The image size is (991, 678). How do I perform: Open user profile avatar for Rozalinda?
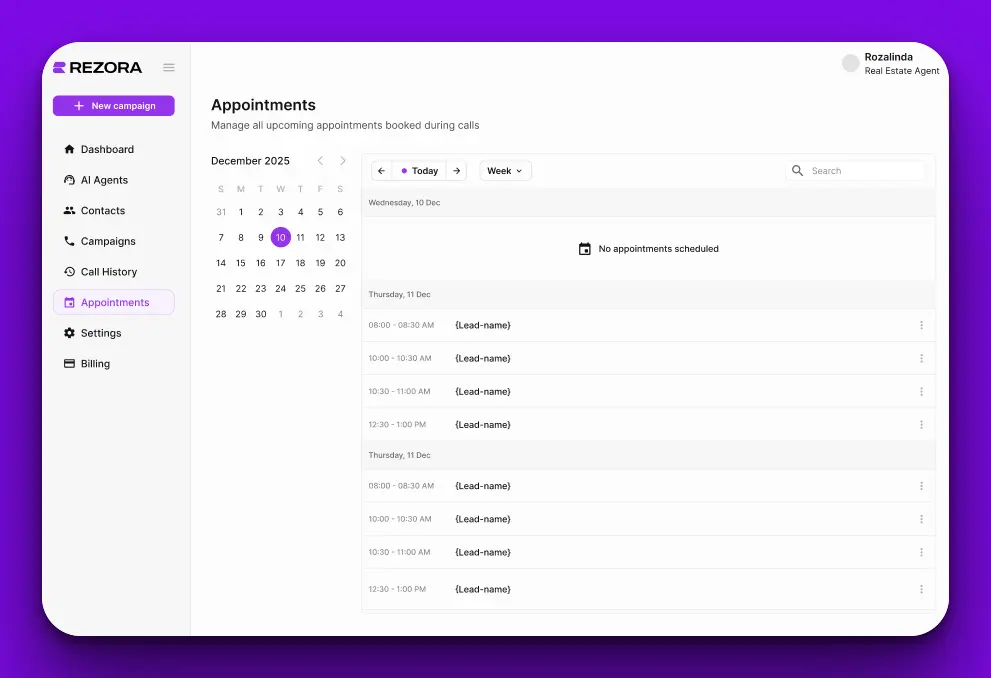[850, 64]
